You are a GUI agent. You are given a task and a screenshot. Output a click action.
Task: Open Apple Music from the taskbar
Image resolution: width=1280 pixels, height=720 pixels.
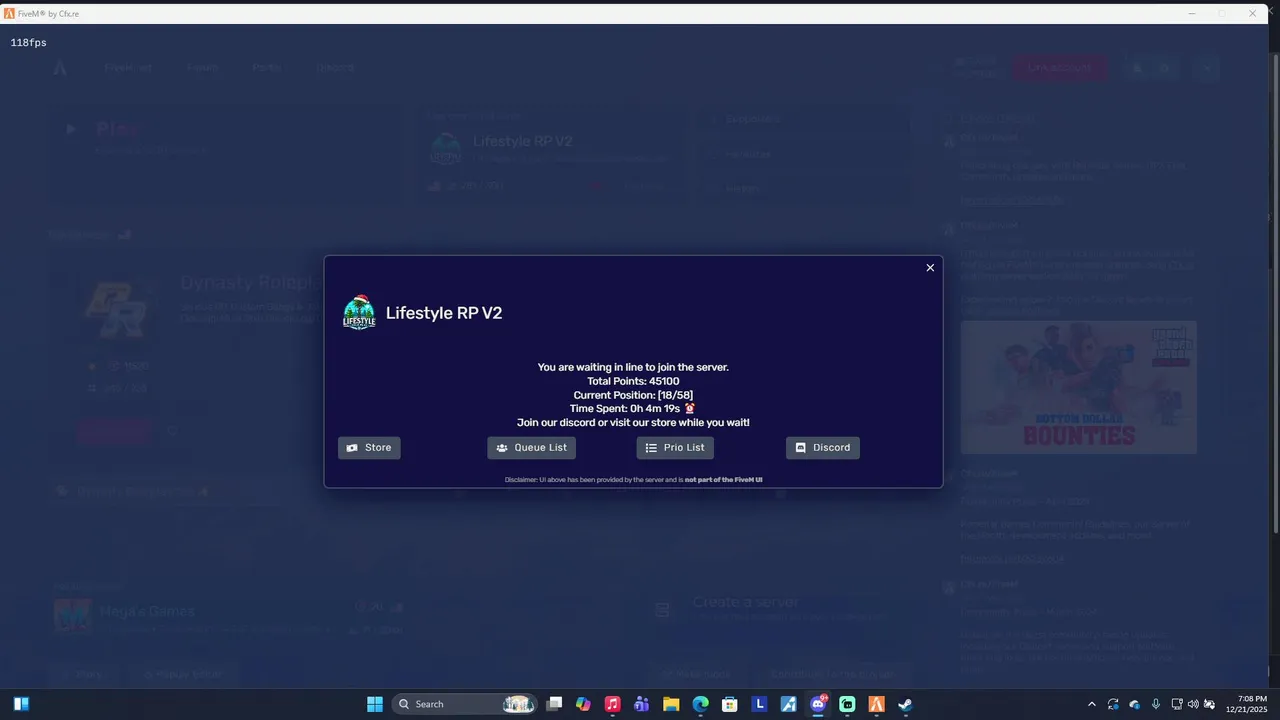613,704
